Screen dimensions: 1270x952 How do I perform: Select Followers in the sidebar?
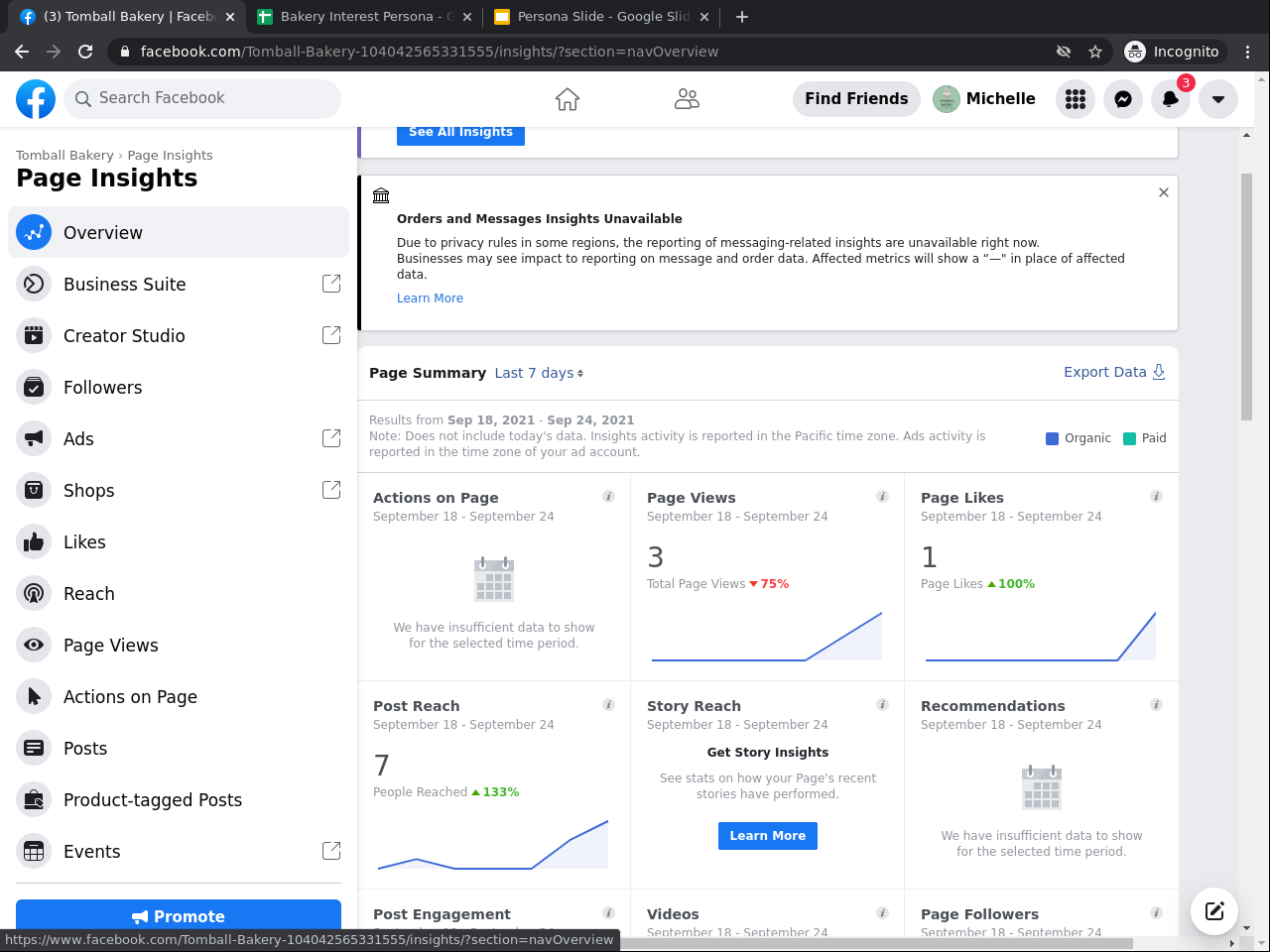pyautogui.click(x=179, y=387)
